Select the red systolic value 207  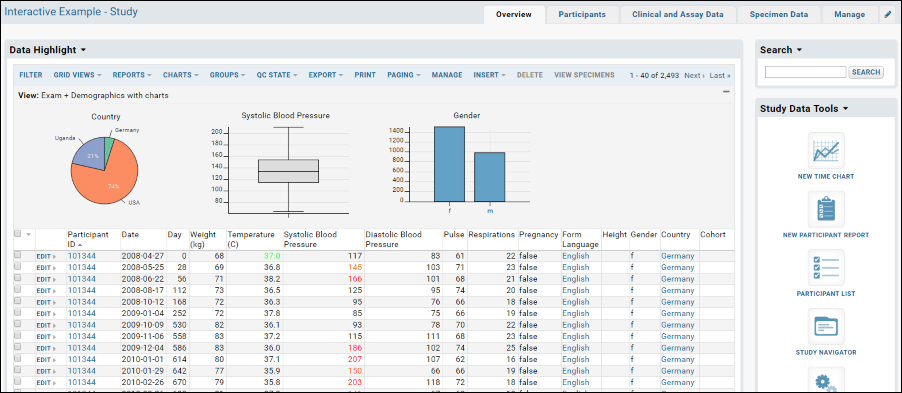[x=354, y=359]
